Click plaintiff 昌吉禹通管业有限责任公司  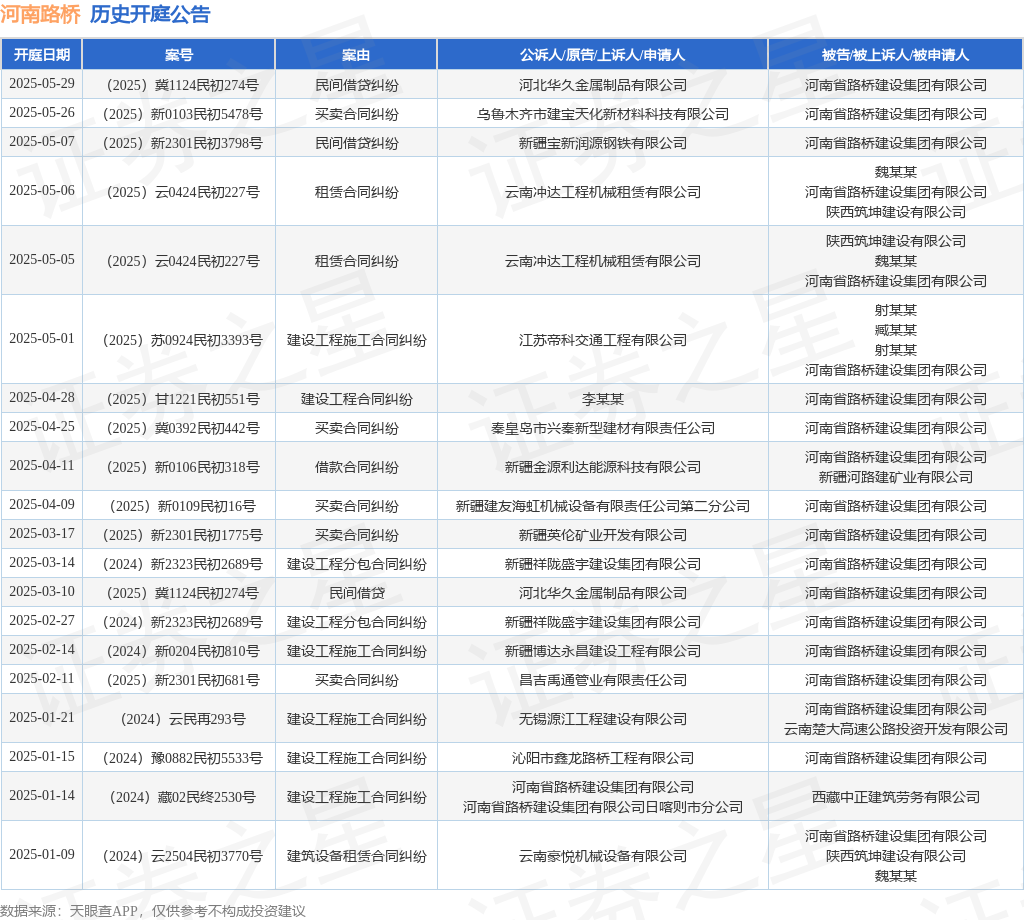tap(603, 680)
